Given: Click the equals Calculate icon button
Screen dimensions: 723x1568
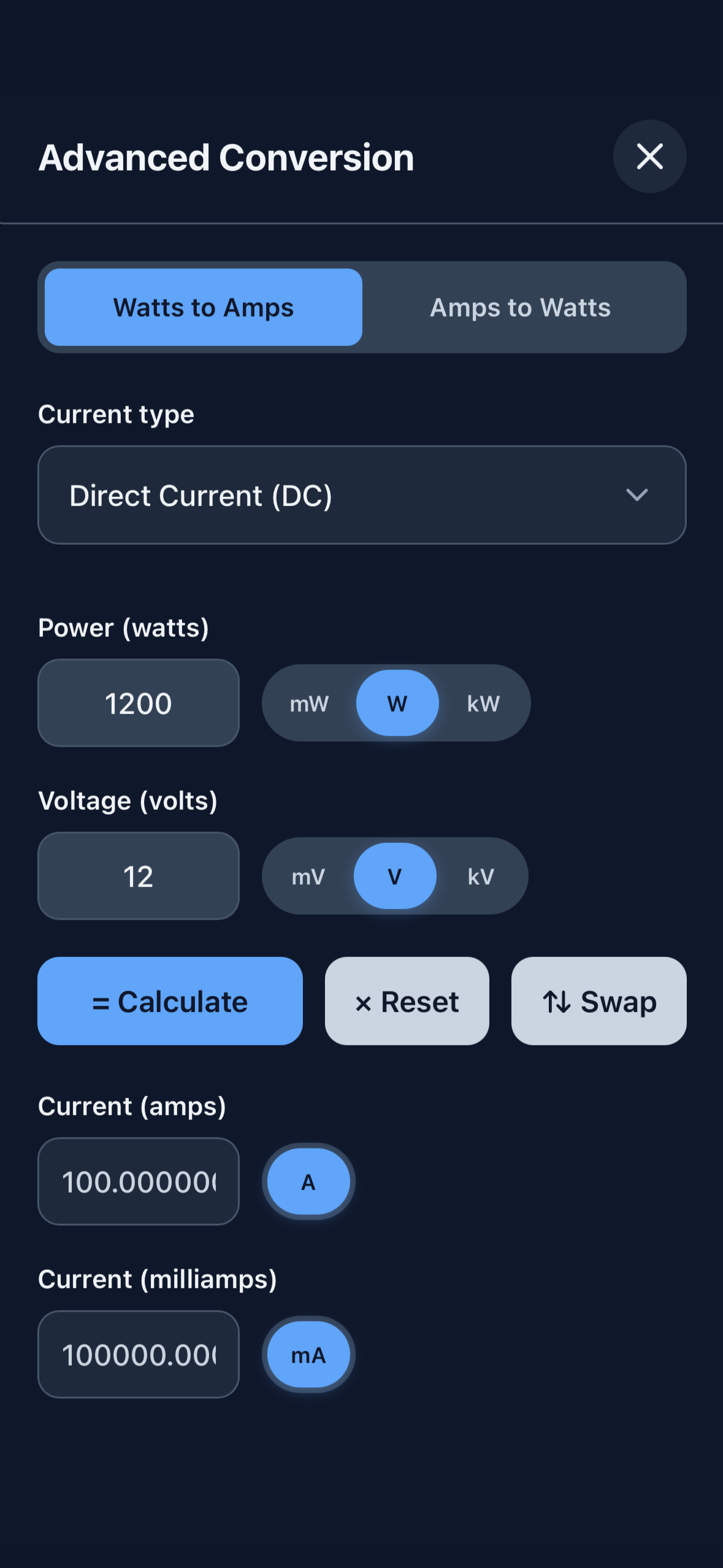Looking at the screenshot, I should click(x=170, y=1001).
